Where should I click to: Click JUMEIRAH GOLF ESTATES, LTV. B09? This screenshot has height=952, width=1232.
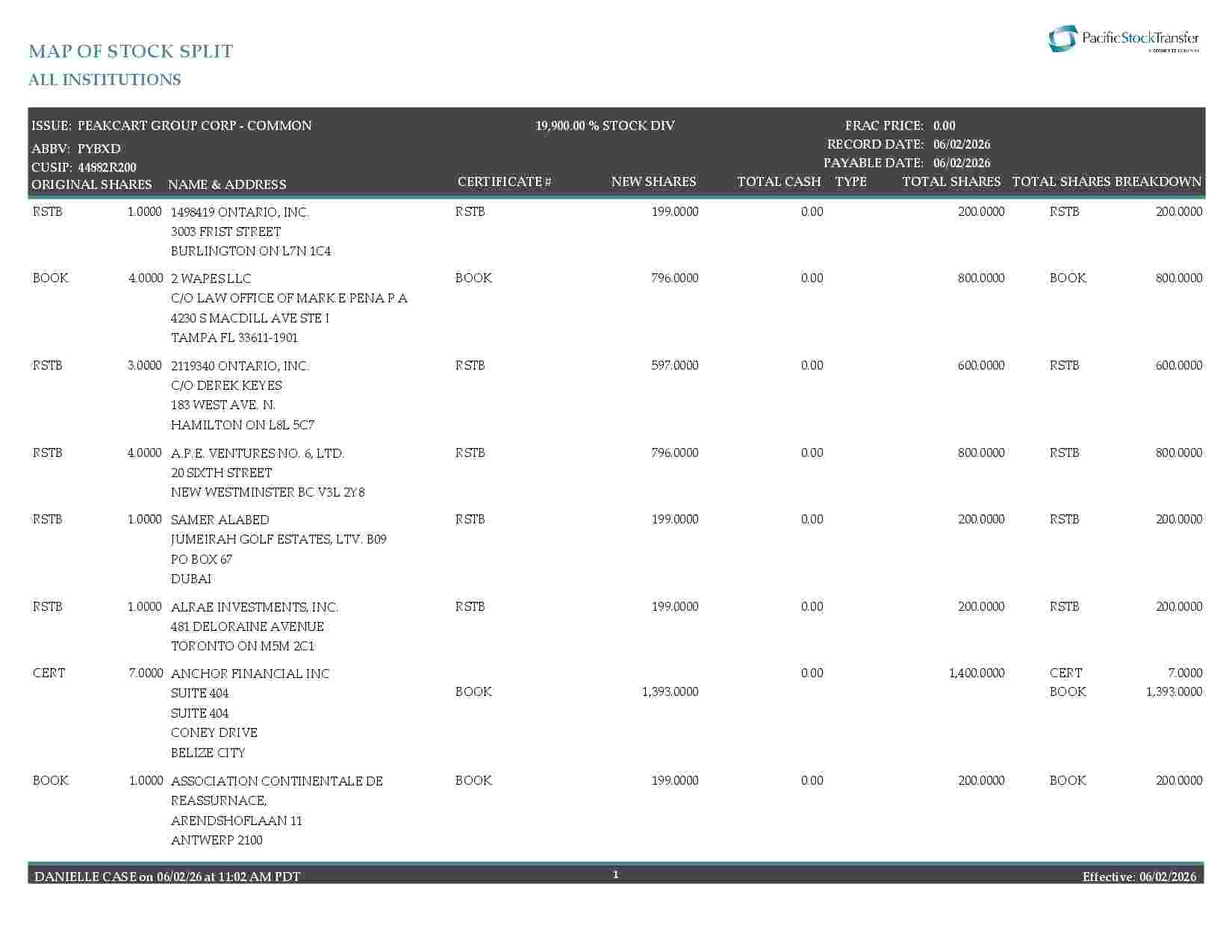[279, 539]
